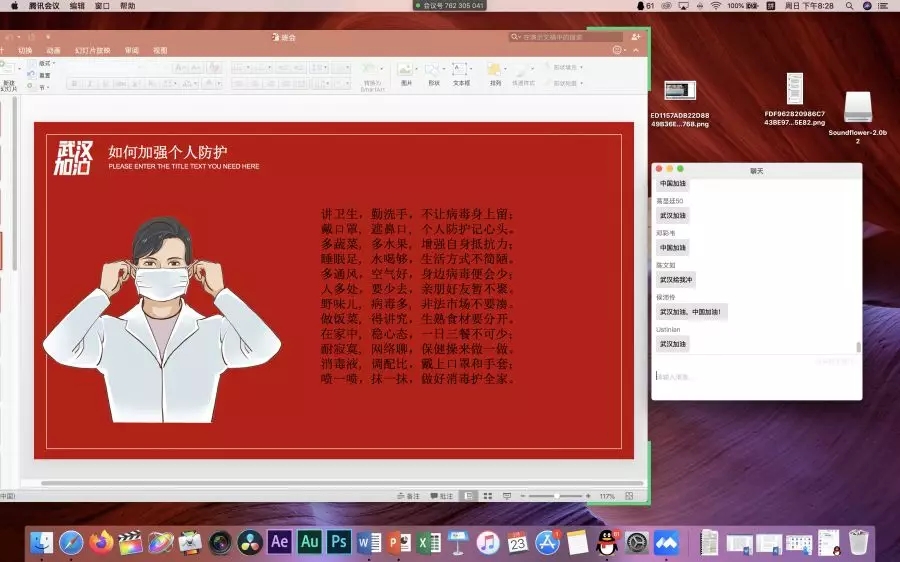
Task: Start slideshow from status bar icon
Action: click(x=508, y=496)
